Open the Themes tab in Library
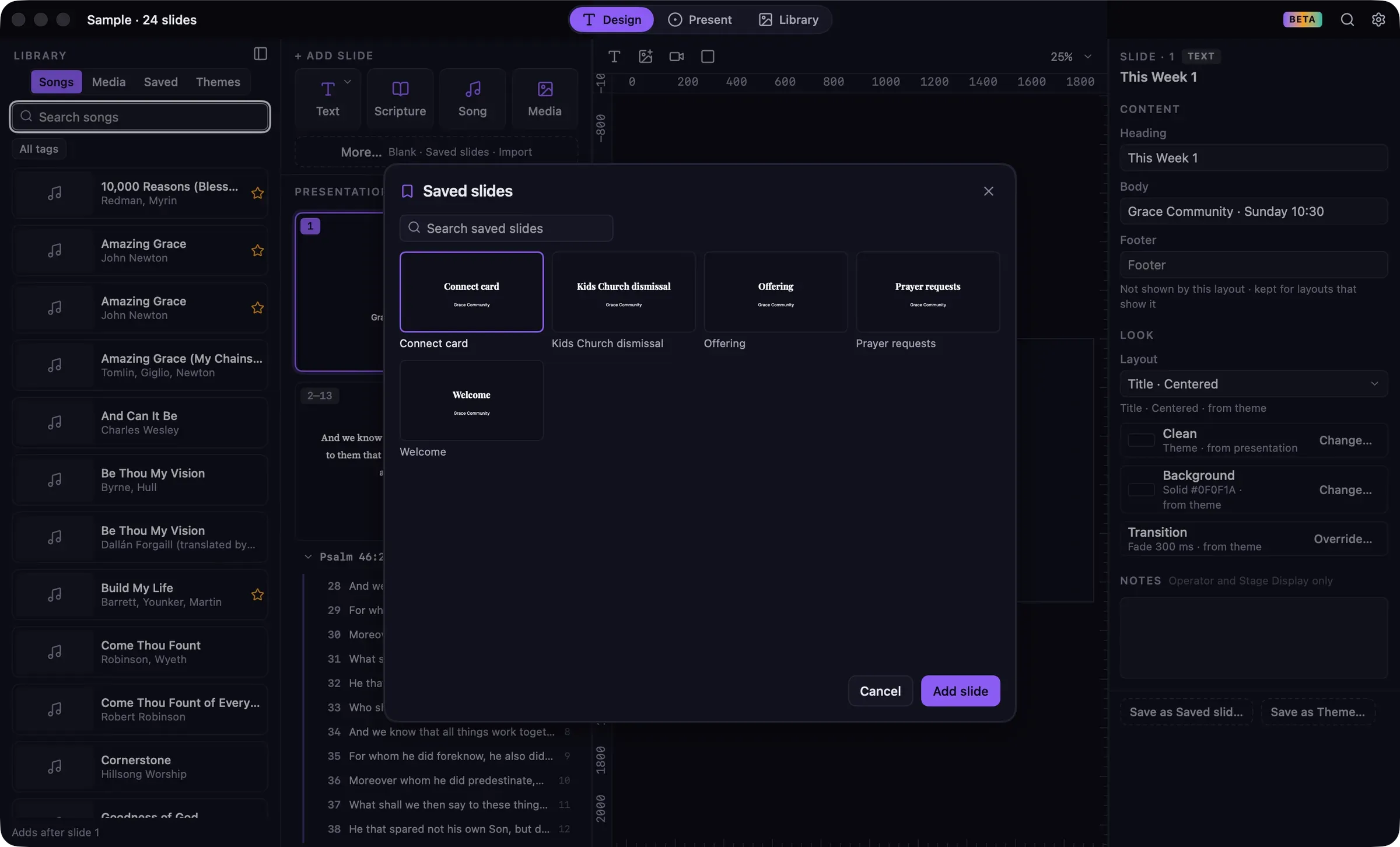 click(218, 82)
